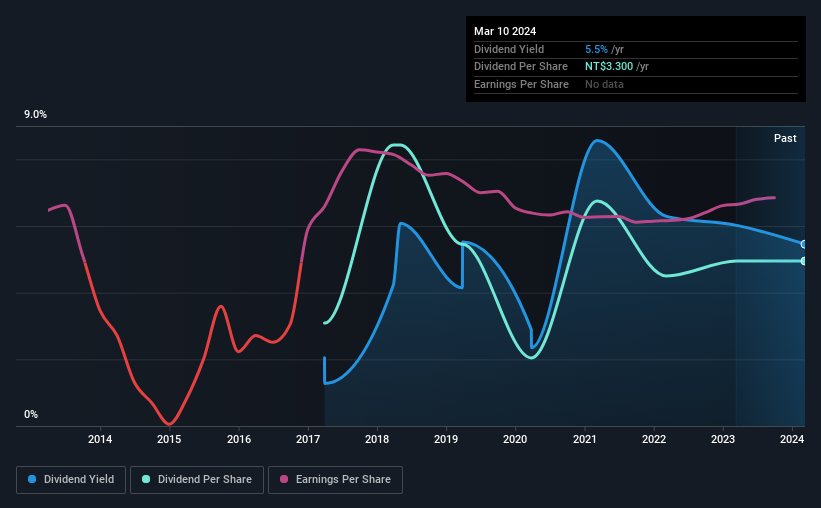Click the 2021 x-axis label
Viewport: 821px width, 508px height.
click(x=584, y=439)
